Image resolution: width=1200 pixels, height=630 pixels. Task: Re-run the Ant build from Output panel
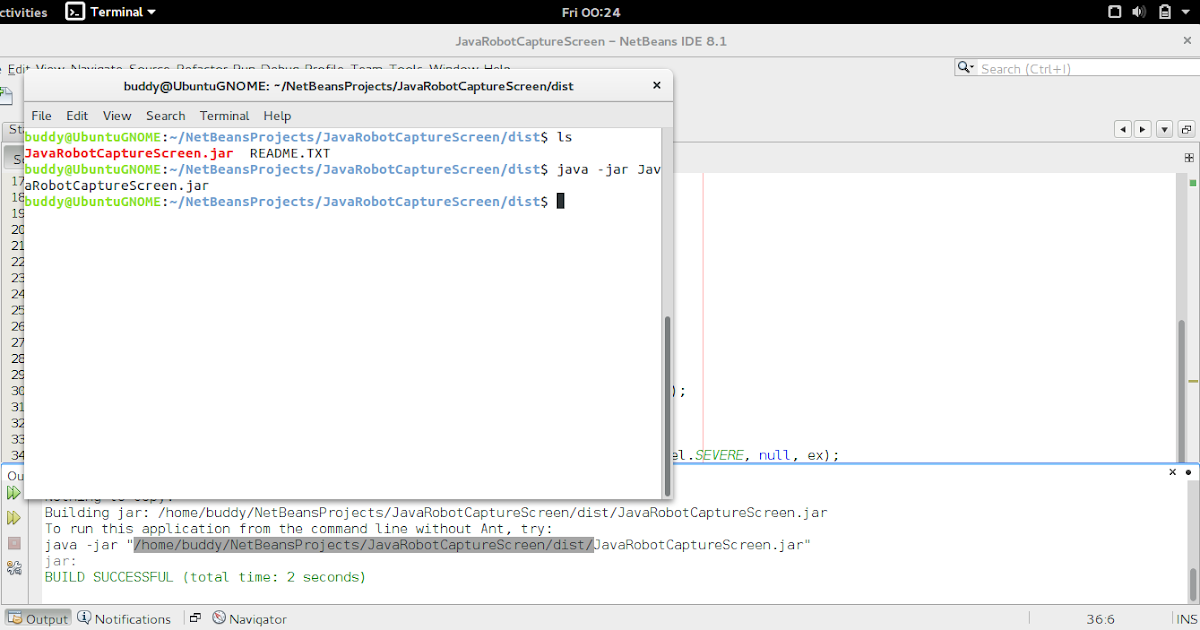(13, 490)
